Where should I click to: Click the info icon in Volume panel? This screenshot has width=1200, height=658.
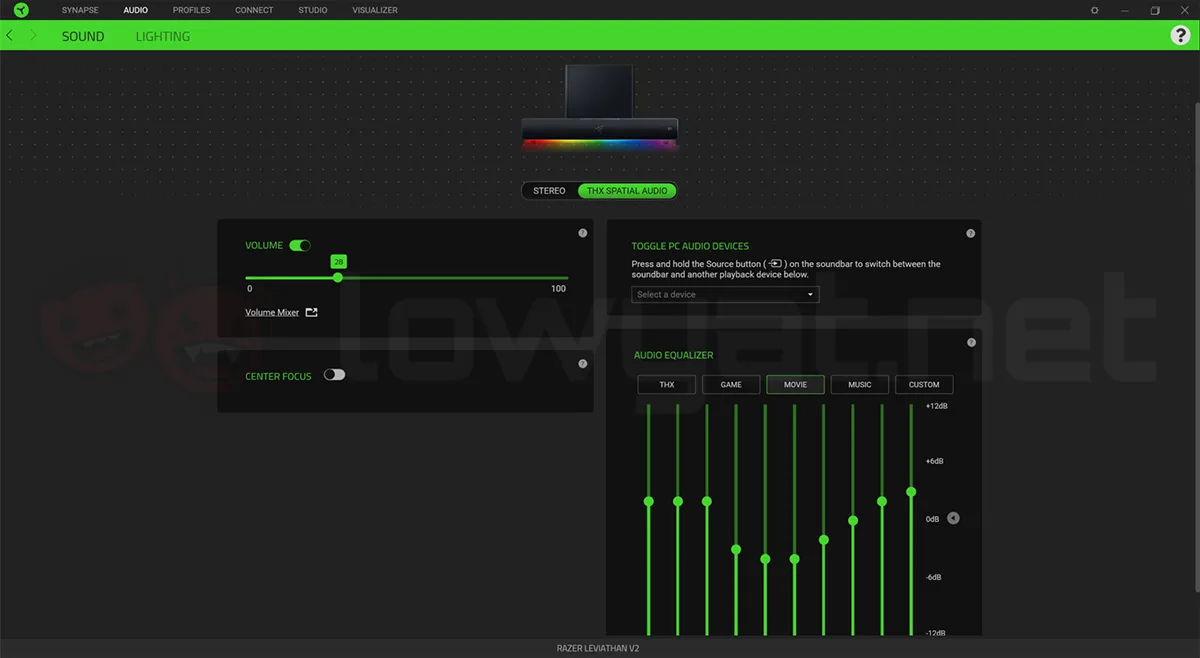(x=583, y=233)
